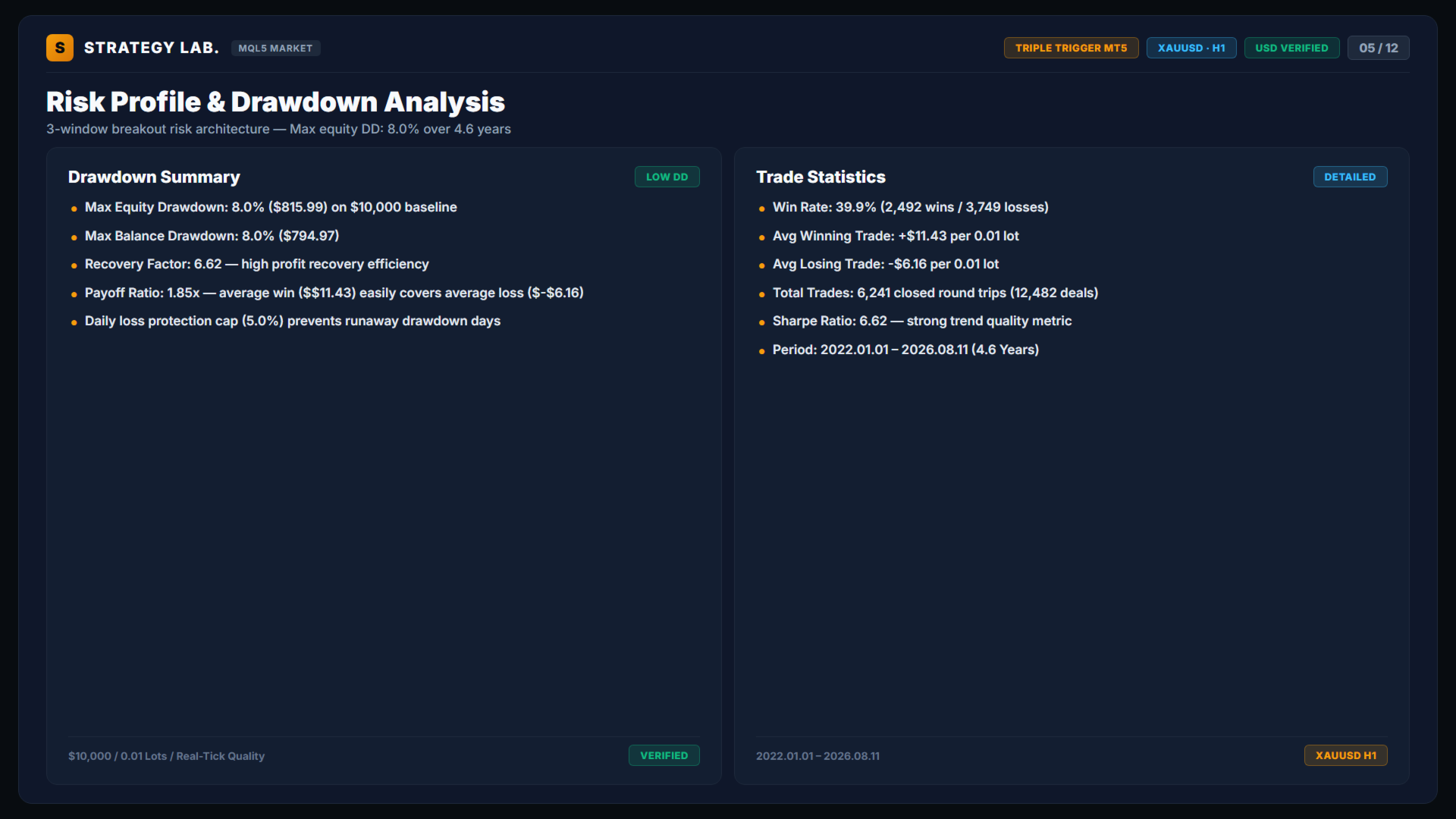Image resolution: width=1456 pixels, height=819 pixels.
Task: Click the orange Strategy Lab S logo
Action: [x=60, y=48]
